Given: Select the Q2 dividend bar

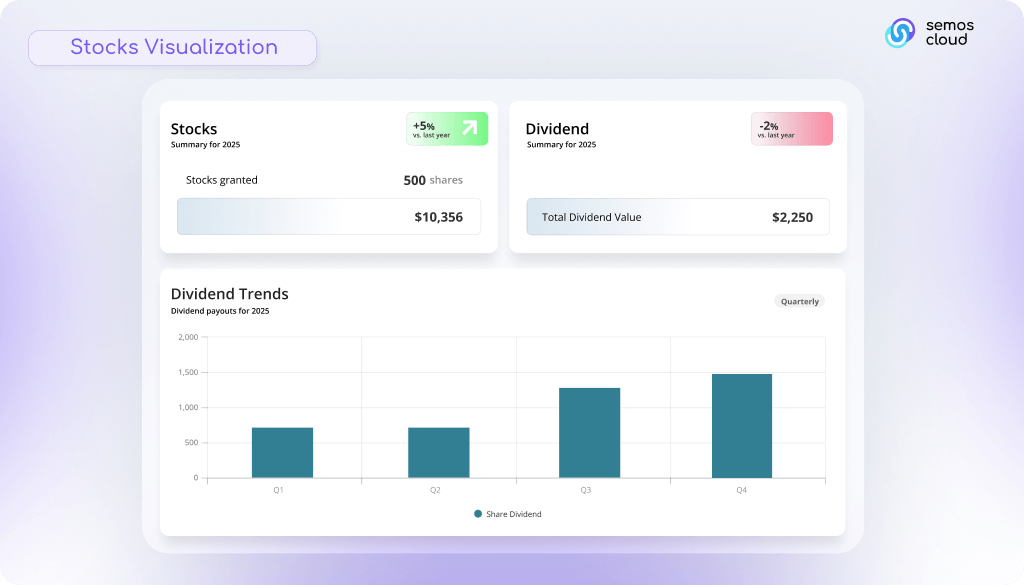Looking at the screenshot, I should tap(438, 452).
